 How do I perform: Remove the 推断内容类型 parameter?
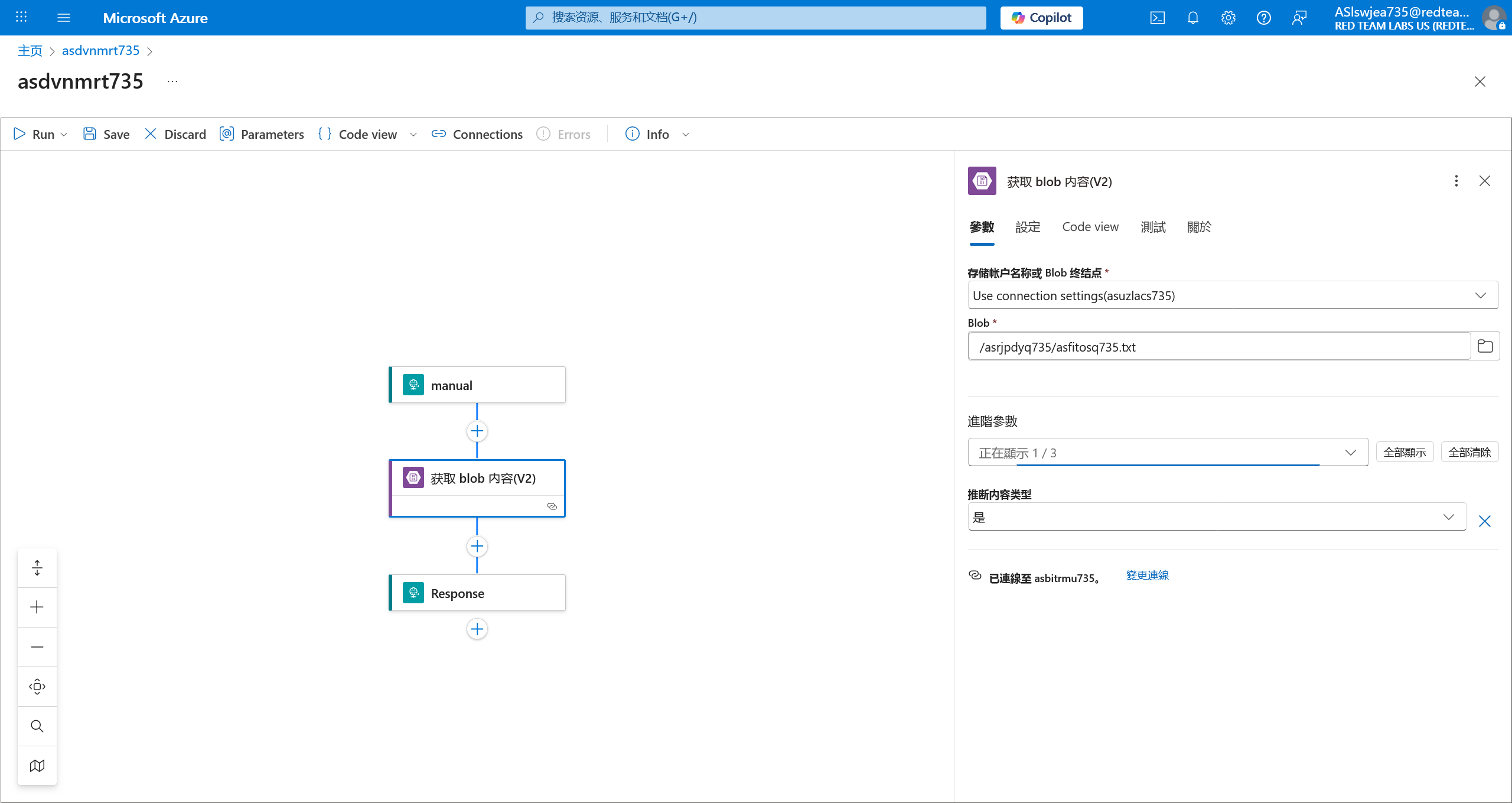[x=1485, y=521]
